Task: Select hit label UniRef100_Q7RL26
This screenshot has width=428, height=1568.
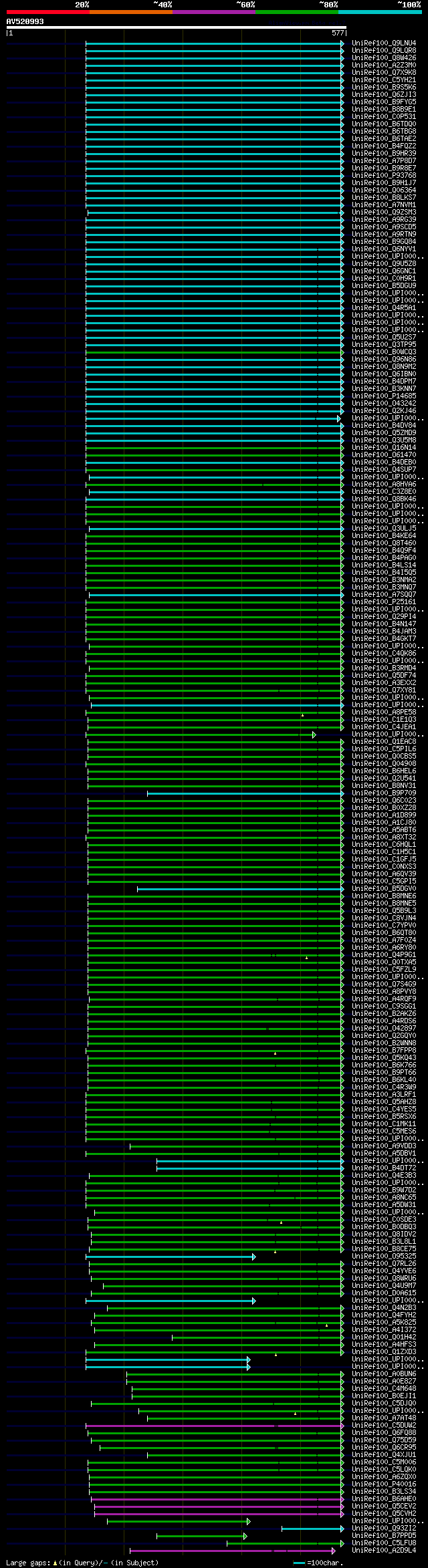Action: point(384,1264)
